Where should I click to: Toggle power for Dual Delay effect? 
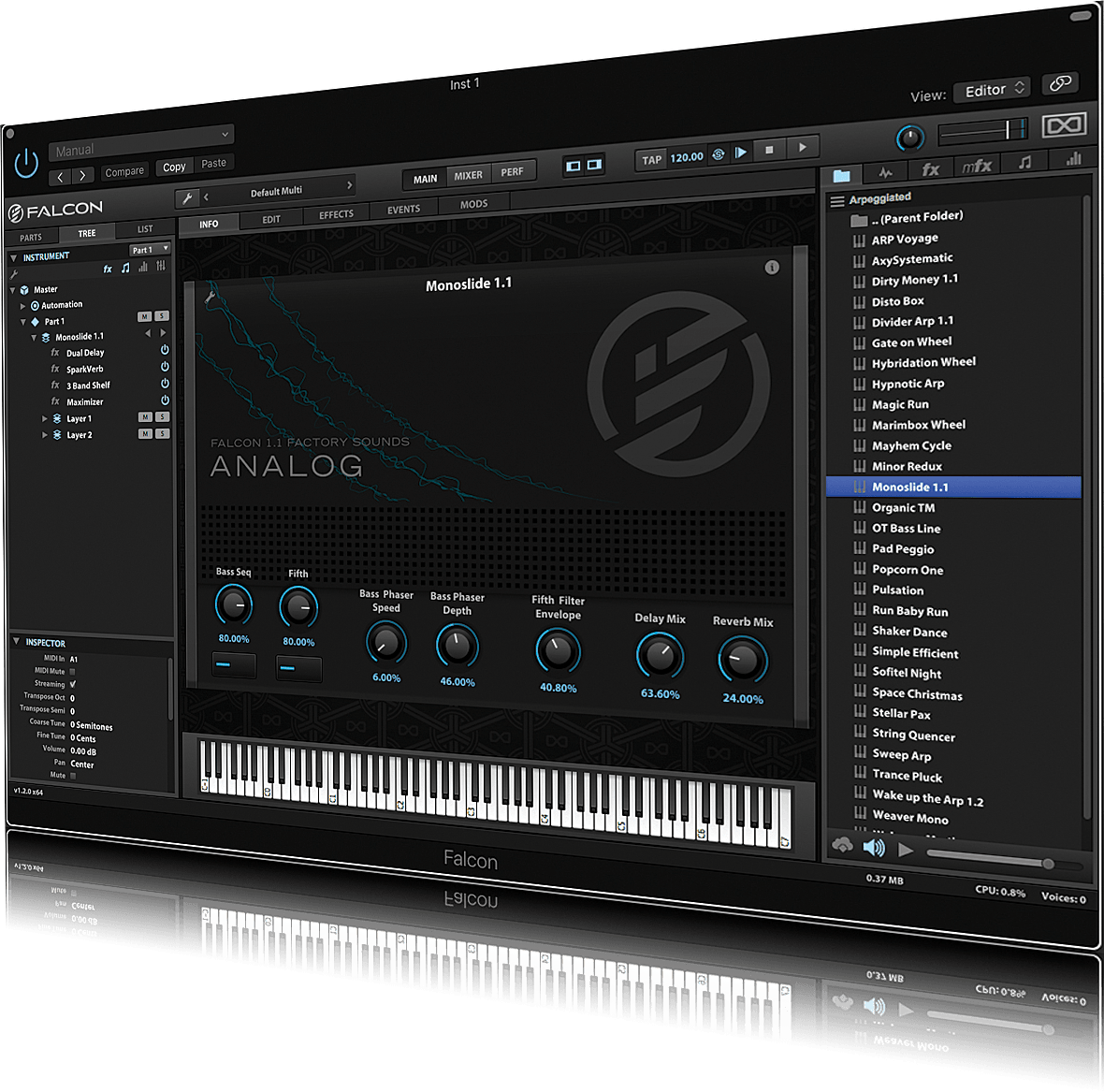click(165, 350)
